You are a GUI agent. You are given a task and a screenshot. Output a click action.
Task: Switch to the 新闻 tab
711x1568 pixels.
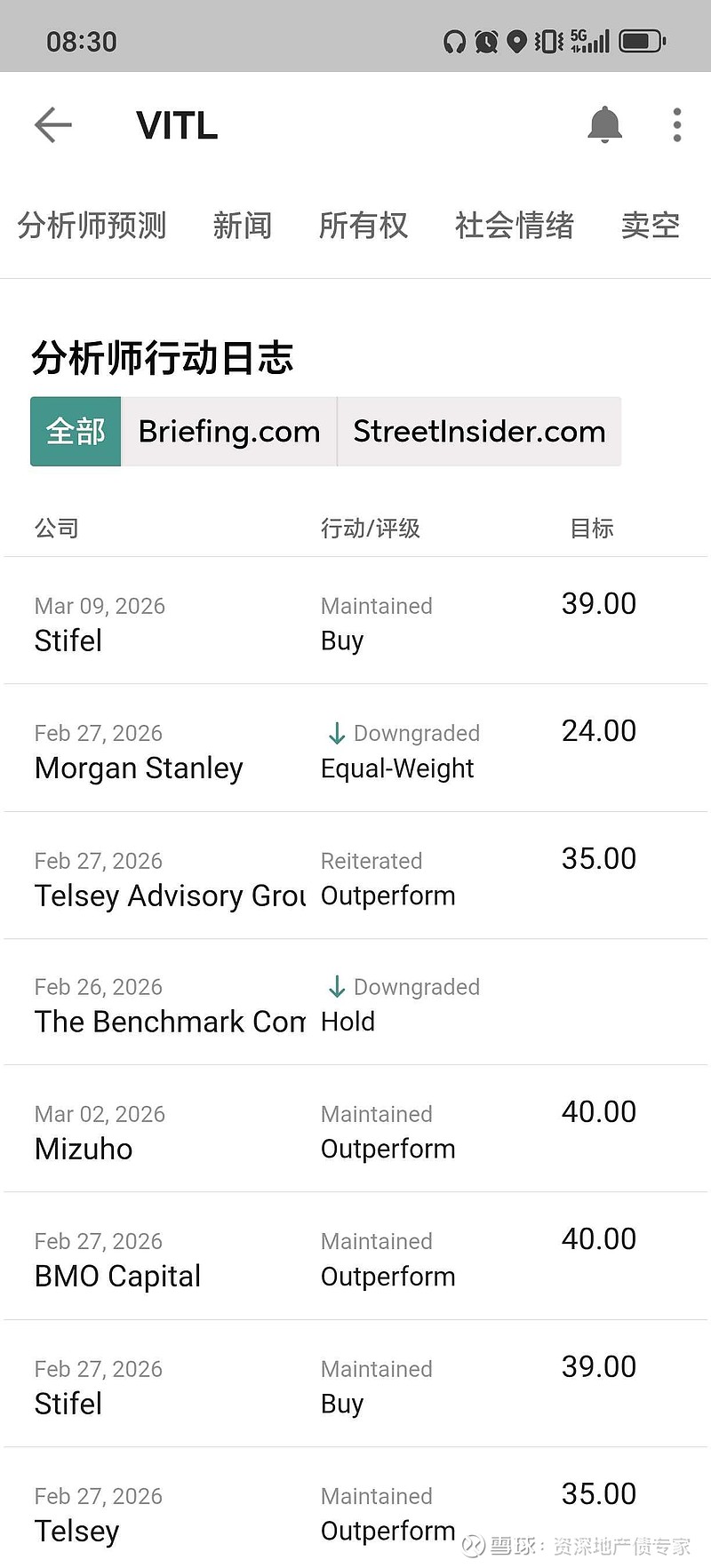click(243, 226)
